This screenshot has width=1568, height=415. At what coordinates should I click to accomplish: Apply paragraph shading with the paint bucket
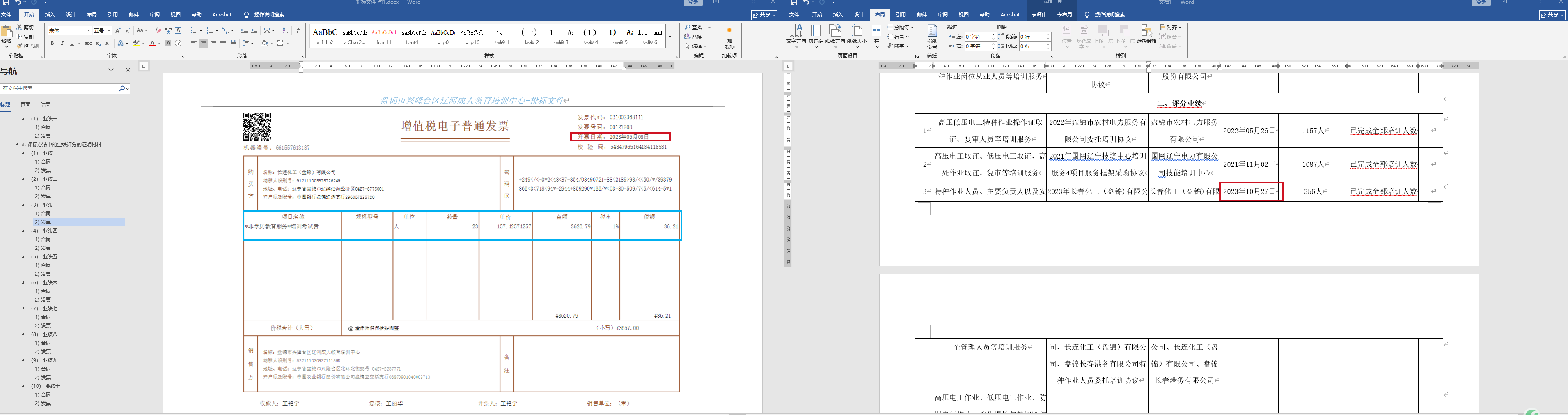[264, 43]
